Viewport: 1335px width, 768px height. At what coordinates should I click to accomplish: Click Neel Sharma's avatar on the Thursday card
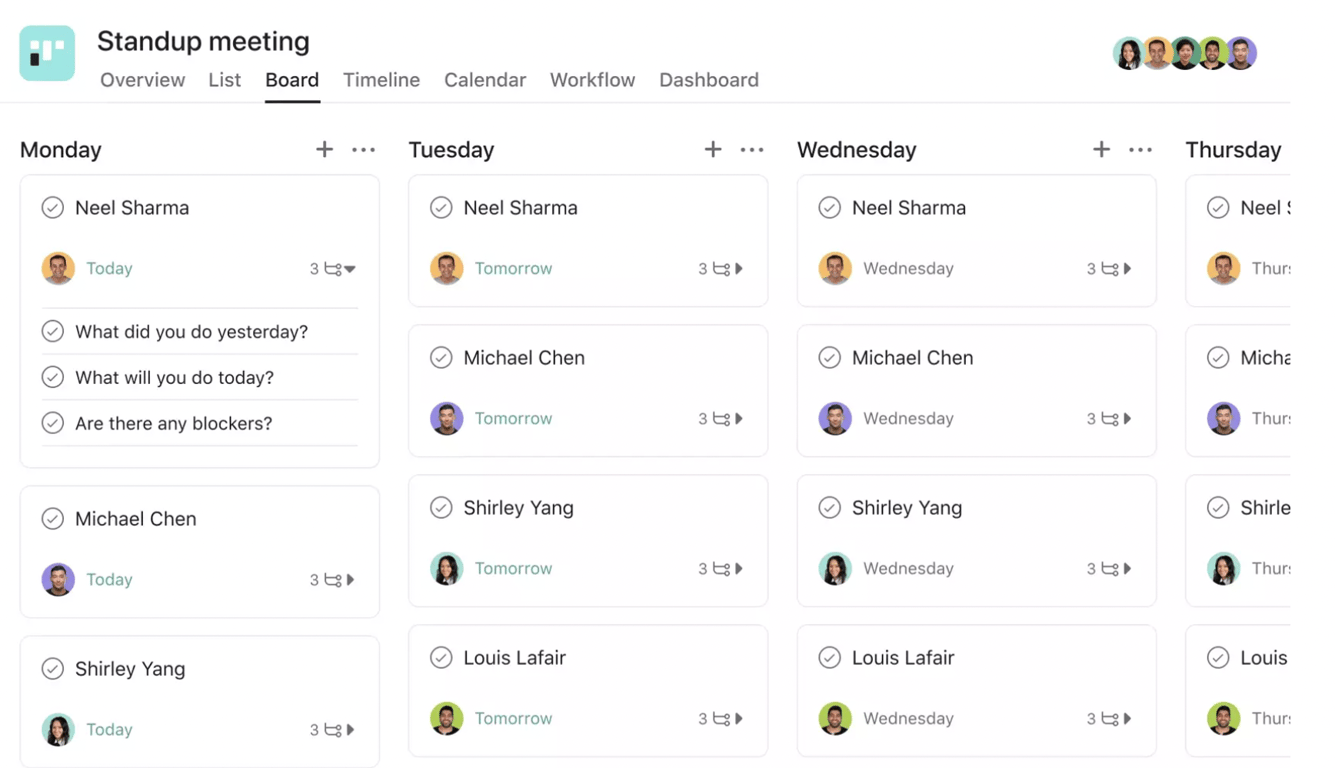point(1224,268)
